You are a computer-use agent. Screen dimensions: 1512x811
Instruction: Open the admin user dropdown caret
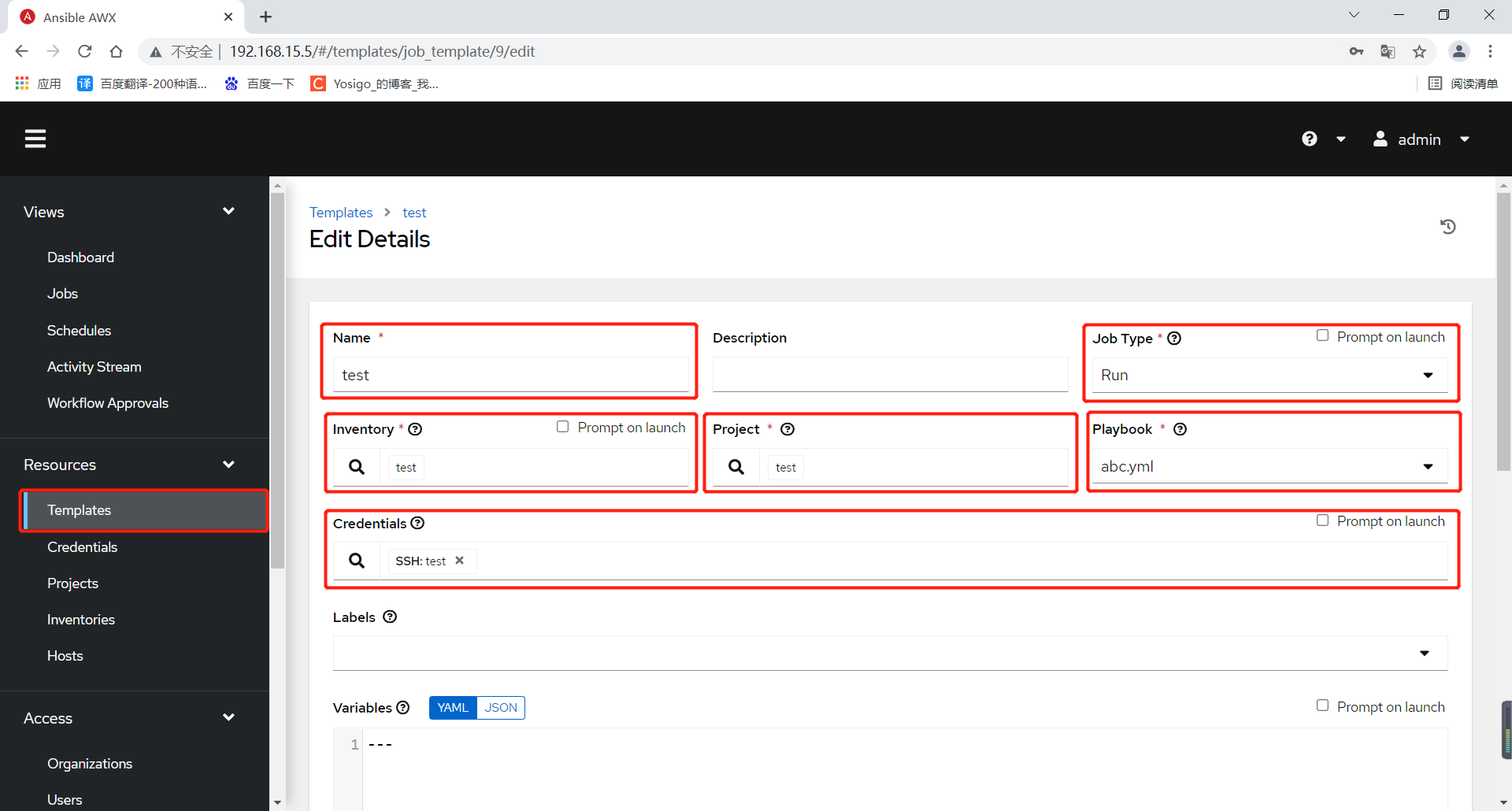(x=1464, y=139)
